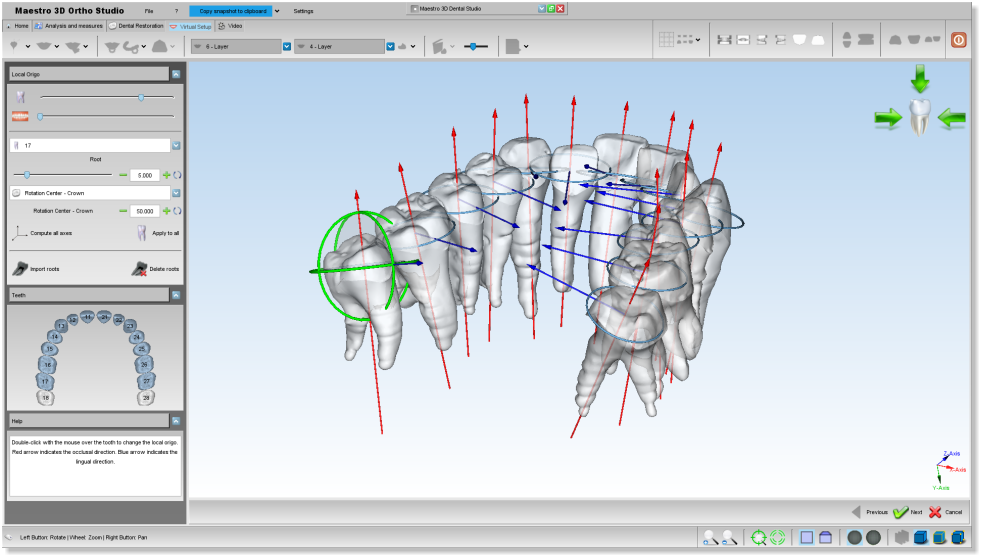Image resolution: width=984 pixels, height=560 pixels.
Task: Select tooth 16 in teeth chart
Action: tap(47, 364)
